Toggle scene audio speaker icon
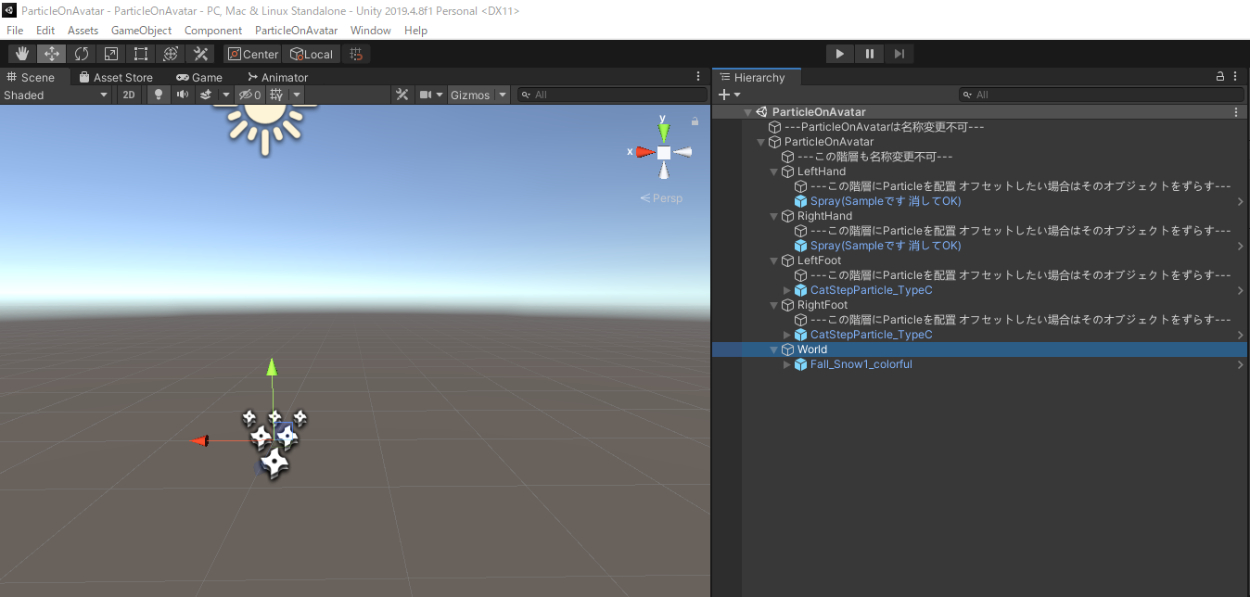The height and width of the screenshot is (597, 1250). [182, 95]
